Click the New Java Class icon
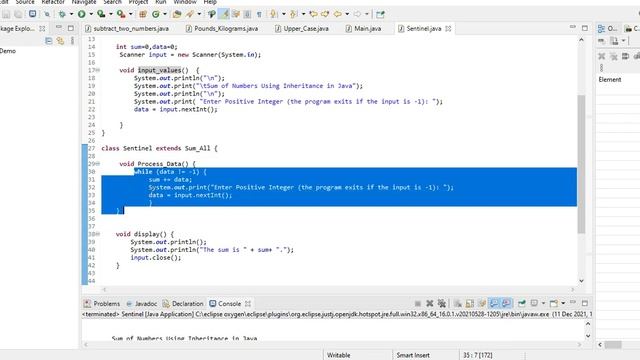Viewport: 640px width, 360px height. pyautogui.click(x=156, y=14)
